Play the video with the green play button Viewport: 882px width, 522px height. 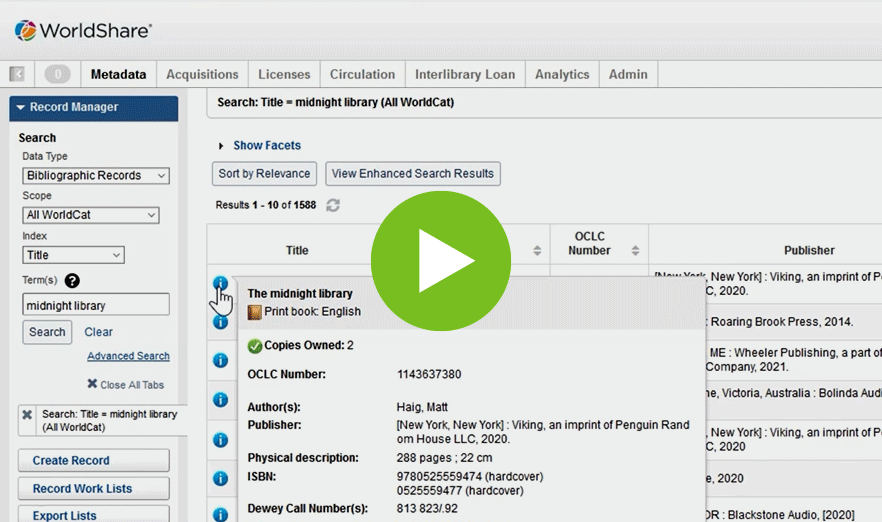(x=440, y=260)
